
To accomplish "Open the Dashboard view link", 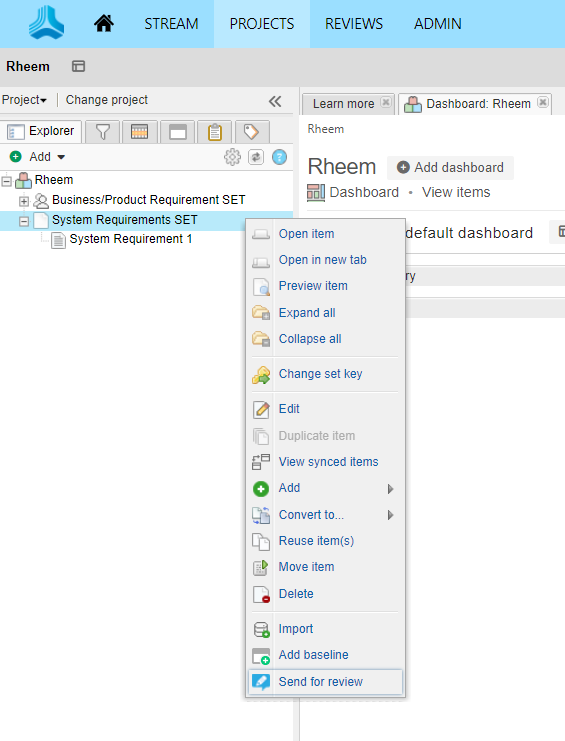I will pos(364,192).
